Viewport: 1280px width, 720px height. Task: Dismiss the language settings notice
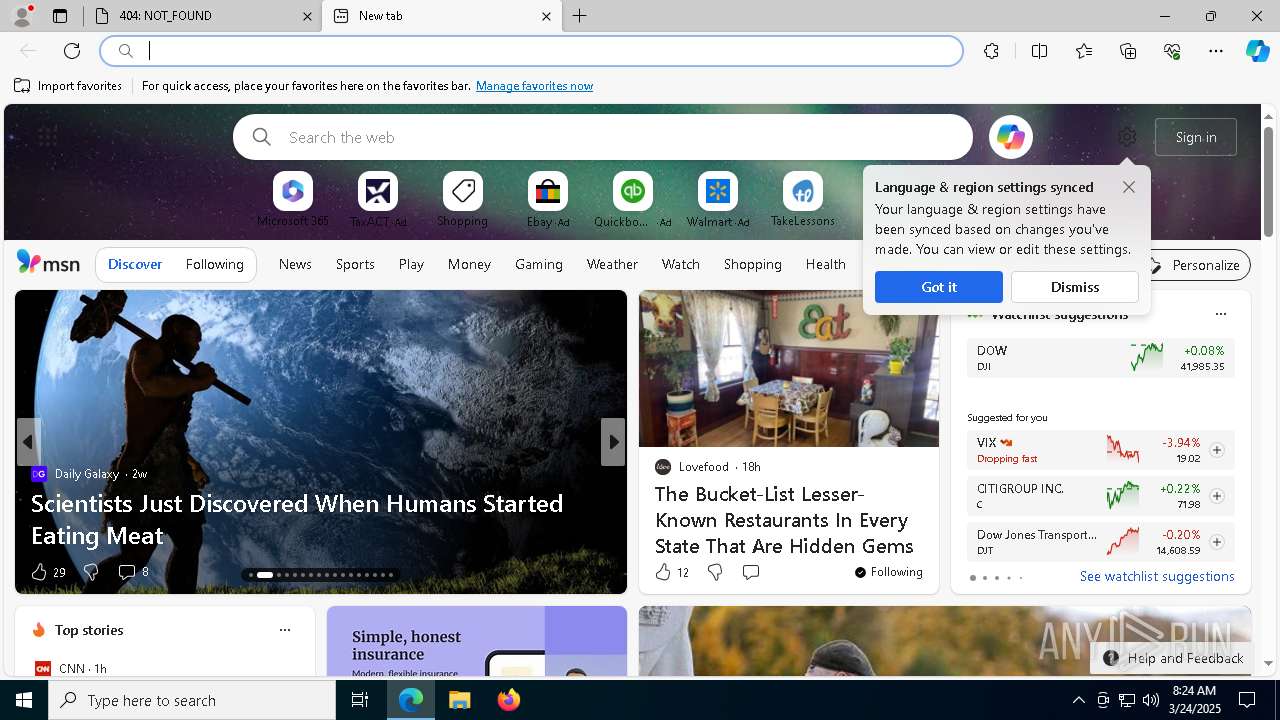(1075, 287)
